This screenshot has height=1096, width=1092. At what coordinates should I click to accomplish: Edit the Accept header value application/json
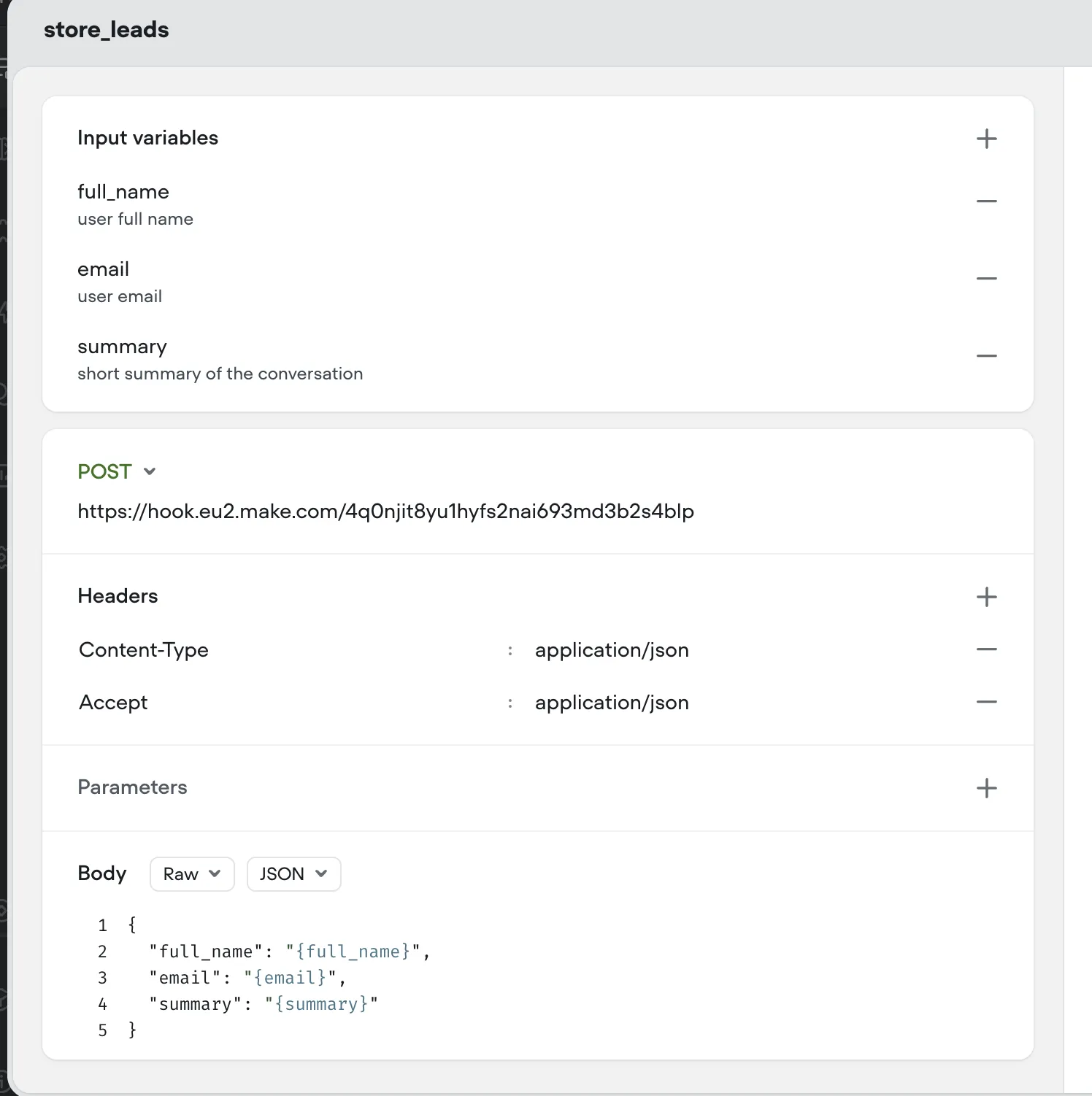tap(612, 703)
